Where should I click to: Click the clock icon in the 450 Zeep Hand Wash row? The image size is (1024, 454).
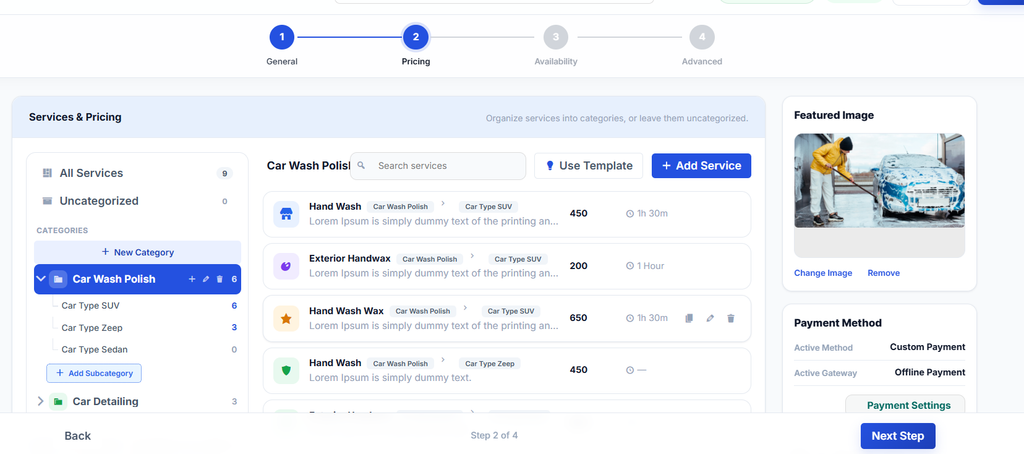[x=630, y=370]
